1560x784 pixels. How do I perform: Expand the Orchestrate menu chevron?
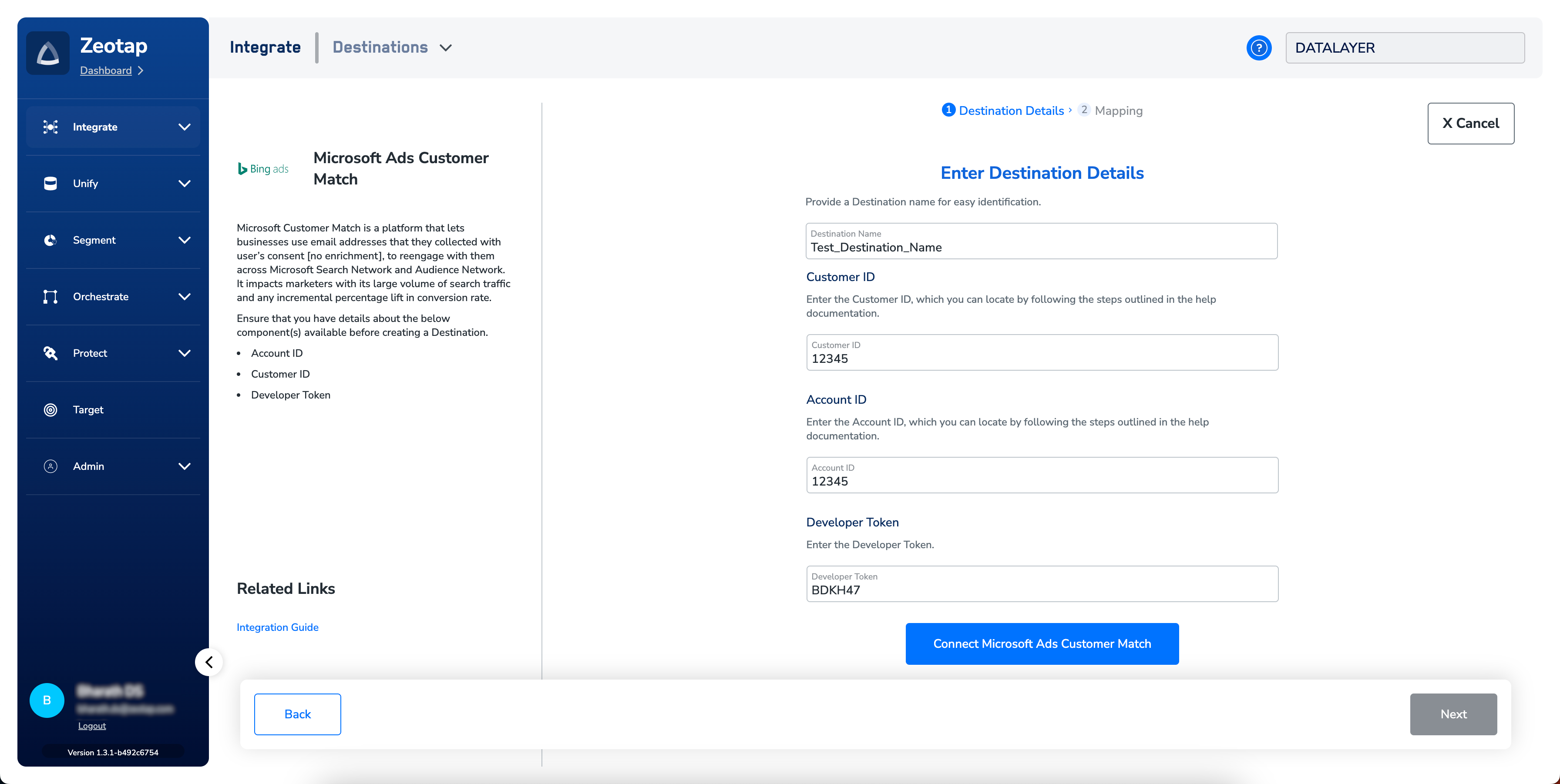(x=185, y=297)
